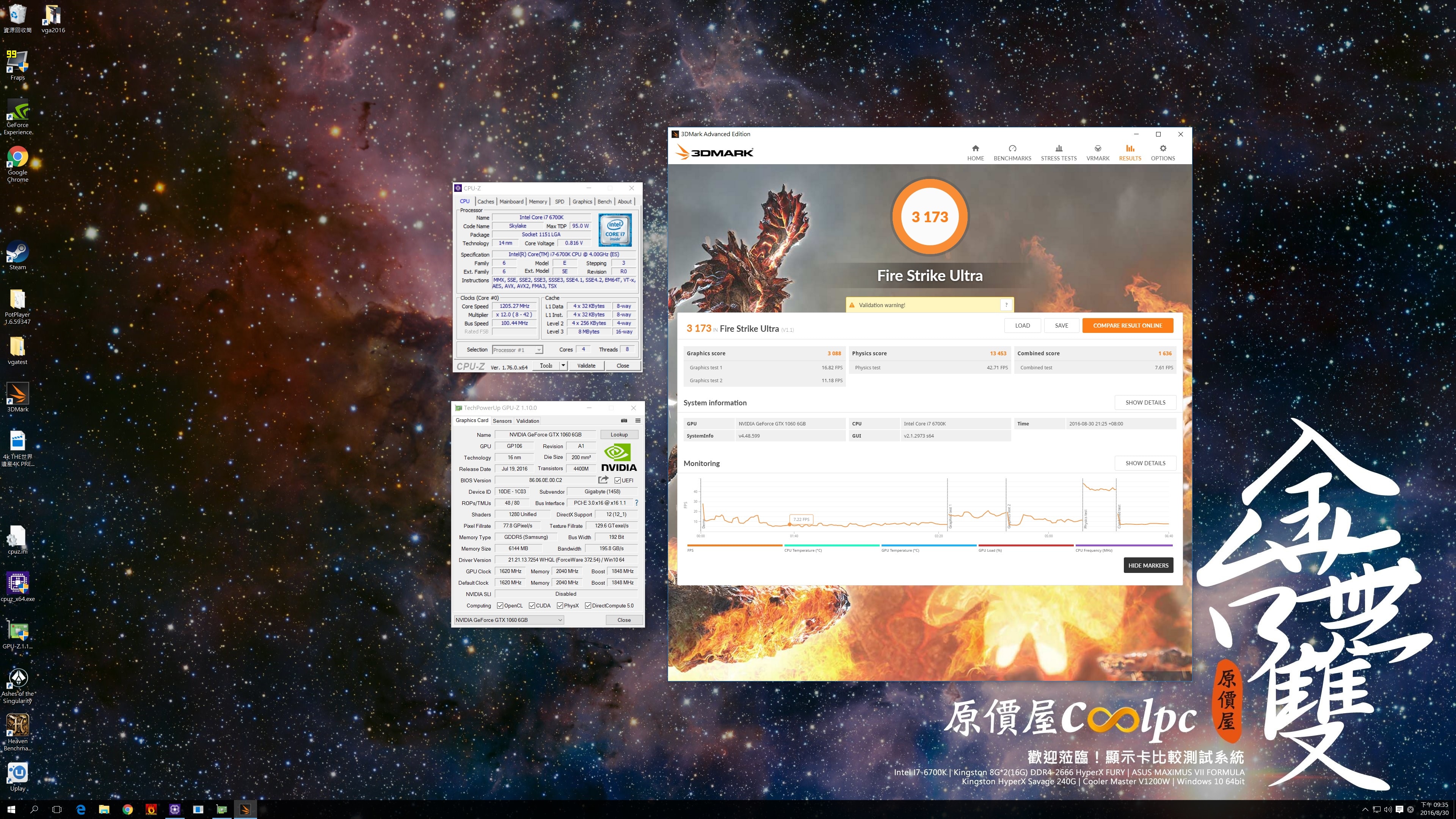Show hidden system tray icons
Image resolution: width=1456 pixels, height=819 pixels.
pyautogui.click(x=1365, y=810)
